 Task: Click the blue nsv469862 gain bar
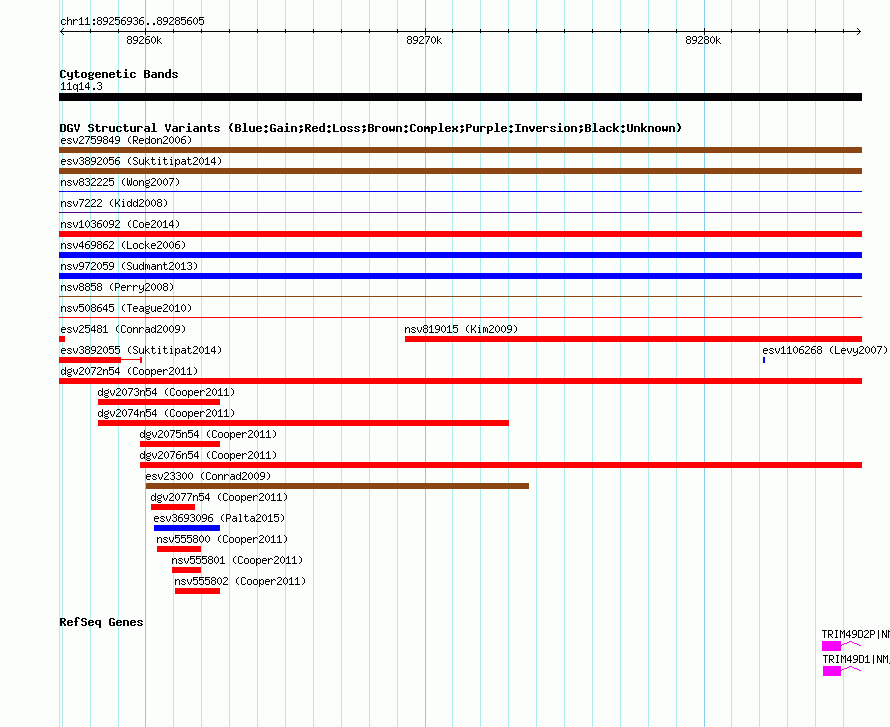[x=460, y=255]
